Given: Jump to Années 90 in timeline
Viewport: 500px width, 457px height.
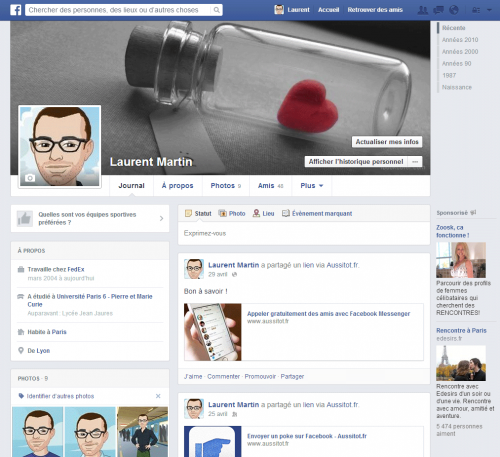Looking at the screenshot, I should [x=456, y=63].
